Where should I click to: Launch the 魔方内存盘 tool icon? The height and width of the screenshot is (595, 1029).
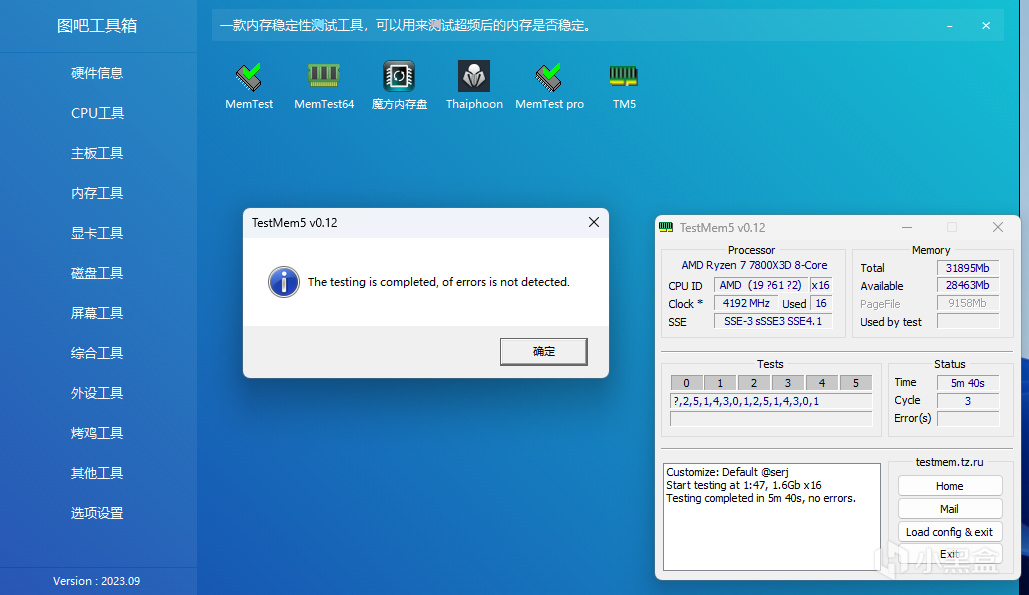tap(399, 76)
